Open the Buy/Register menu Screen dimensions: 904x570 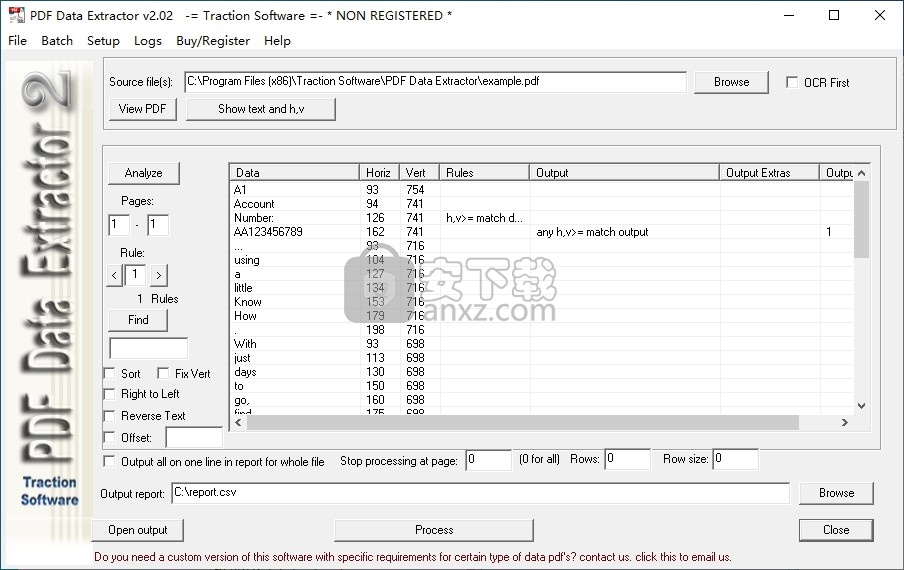[x=213, y=41]
